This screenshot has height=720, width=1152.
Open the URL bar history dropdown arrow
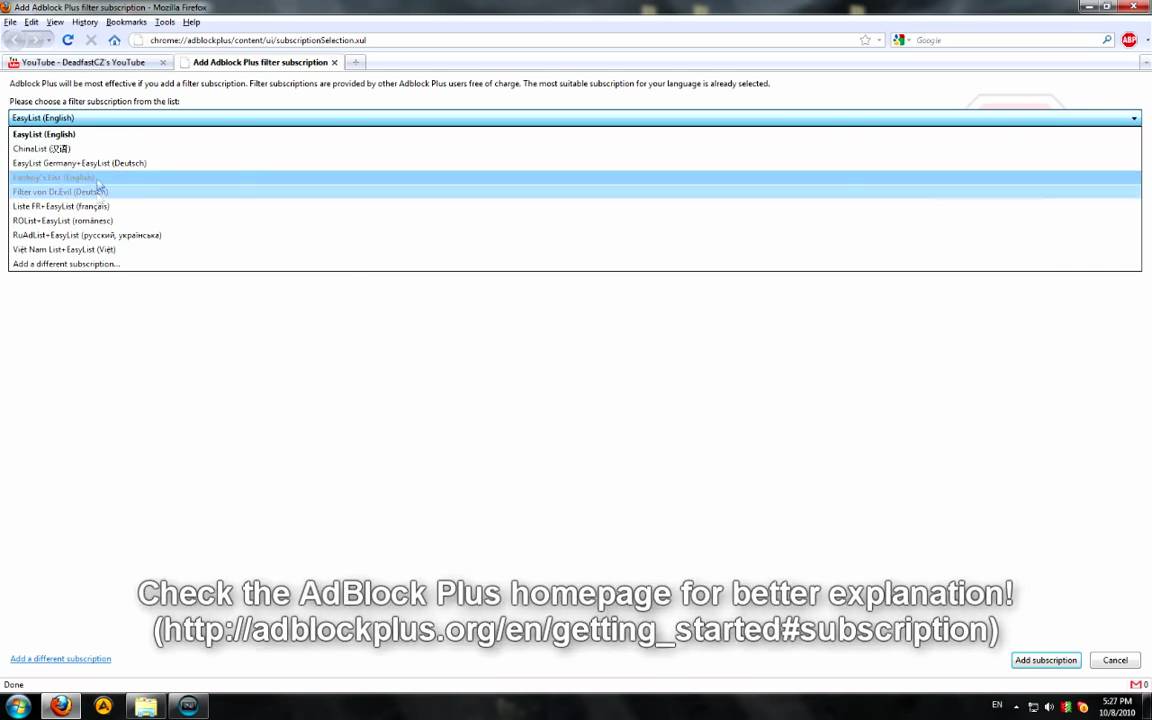879,40
